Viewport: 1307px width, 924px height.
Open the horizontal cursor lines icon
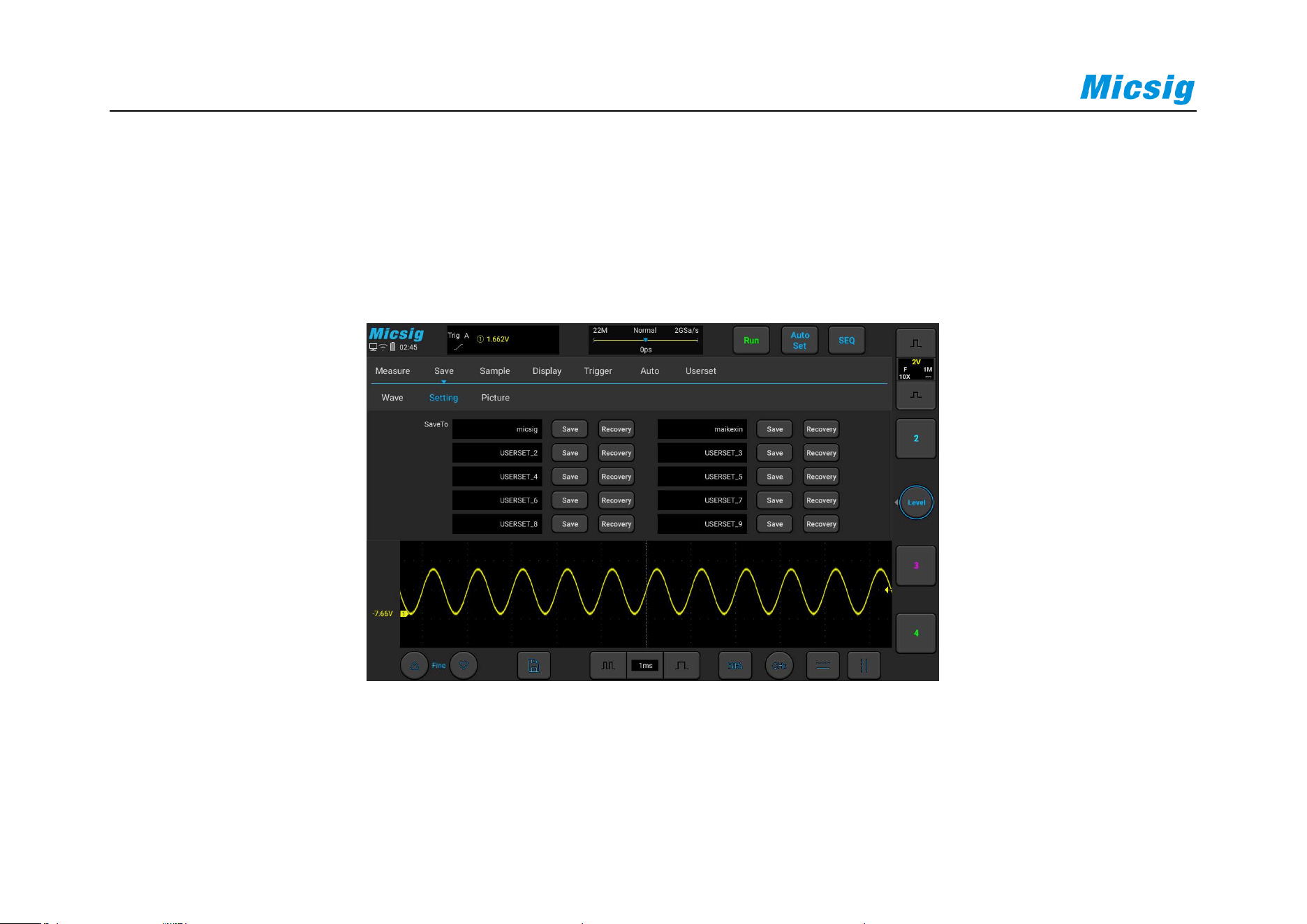[x=823, y=666]
